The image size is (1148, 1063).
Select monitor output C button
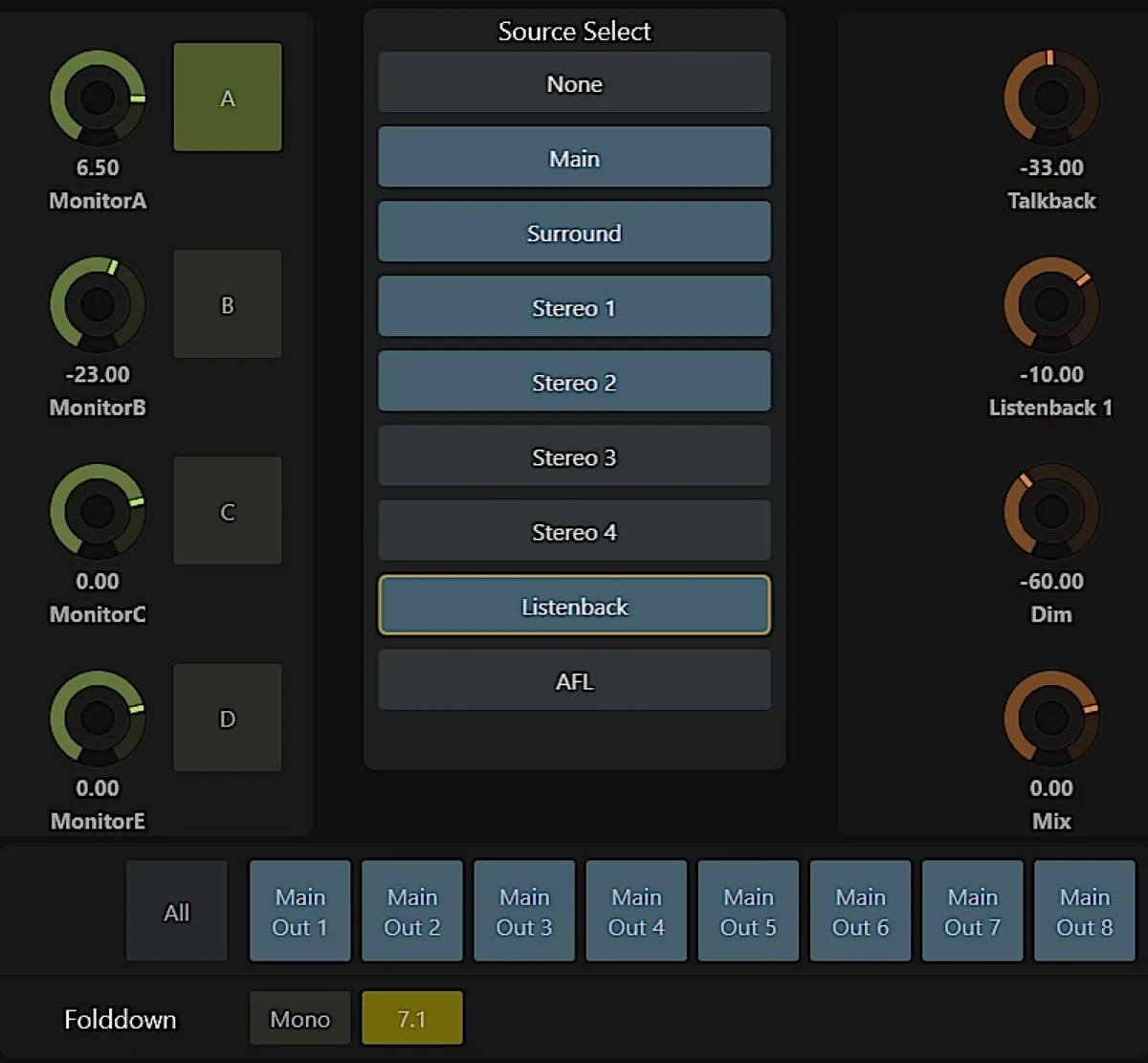(x=228, y=511)
